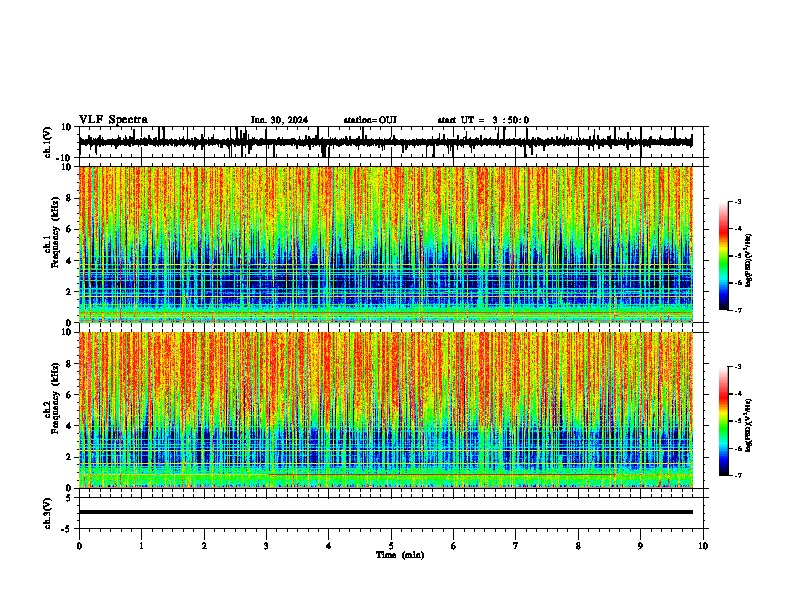The height and width of the screenshot is (612, 792).
Task: Click the ch.2 spectrogram color scale bar
Action: pos(724,421)
